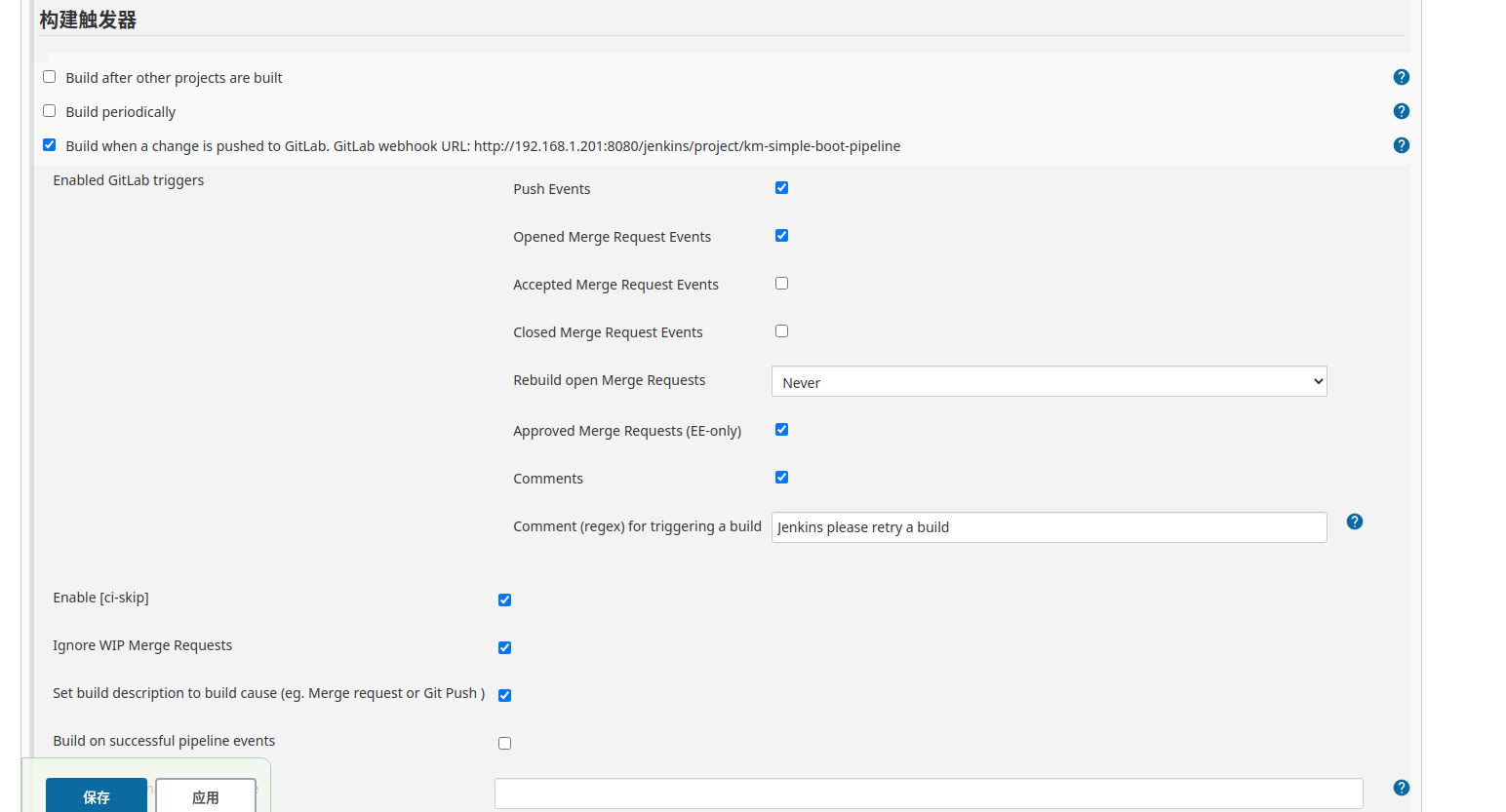Viewport: 1506px width, 812px height.
Task: Uncheck Approved Merge Requests (EE-only)
Action: [x=781, y=430]
